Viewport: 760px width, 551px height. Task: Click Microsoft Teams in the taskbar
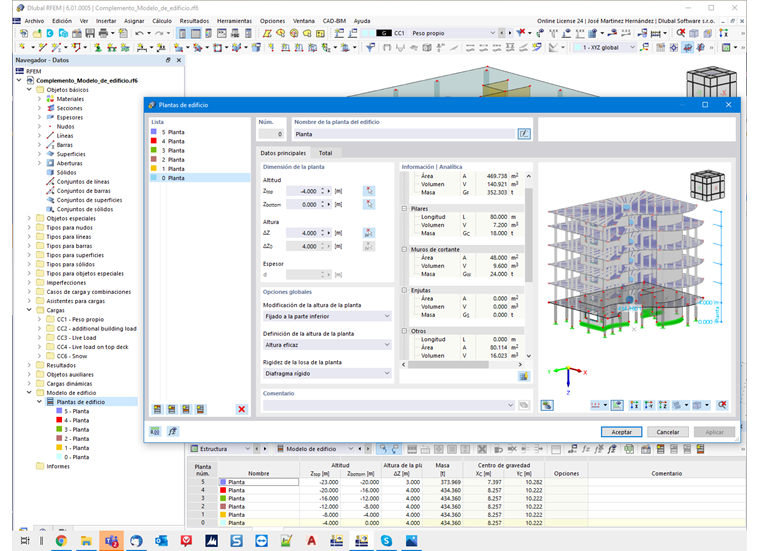tap(111, 541)
